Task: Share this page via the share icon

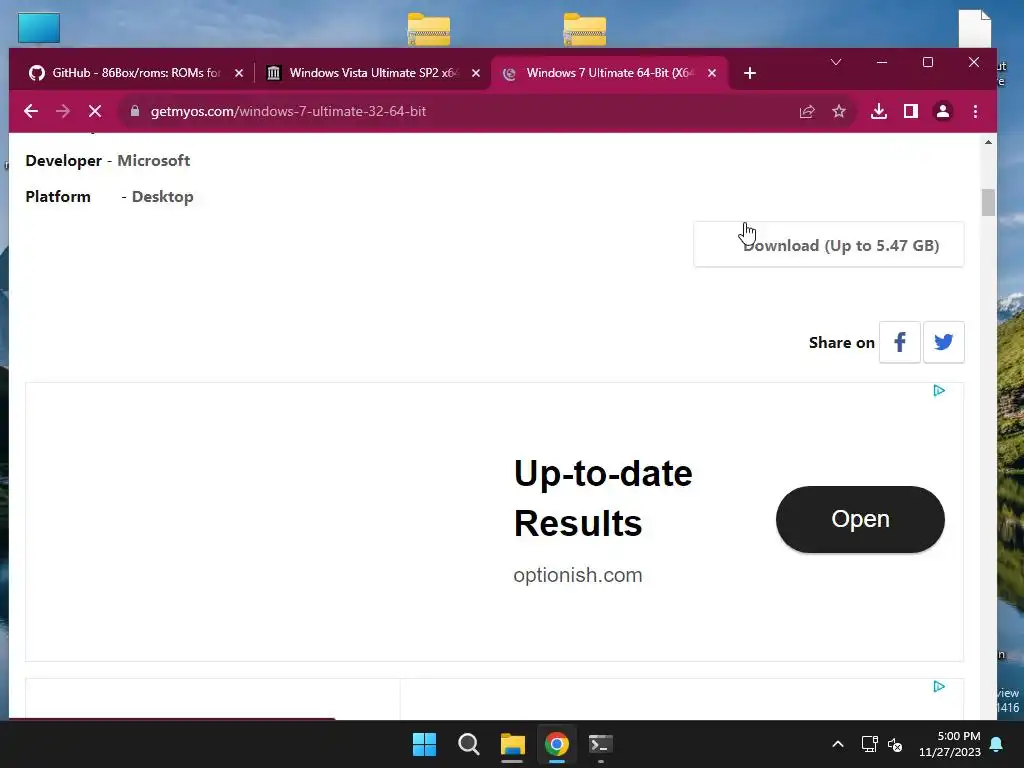Action: tap(807, 112)
